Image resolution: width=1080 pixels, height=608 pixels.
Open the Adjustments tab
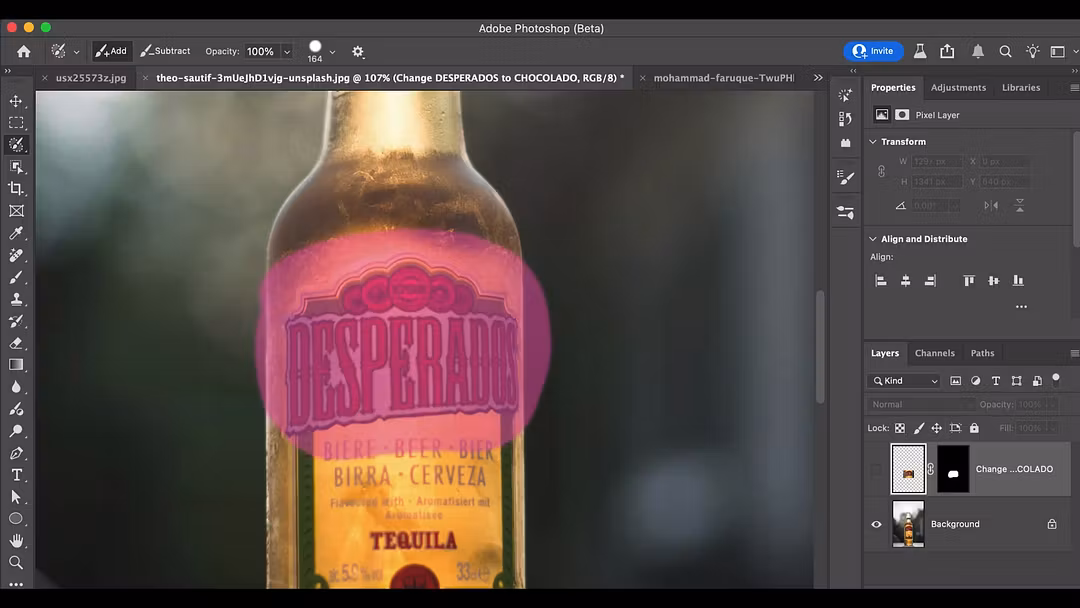point(958,87)
